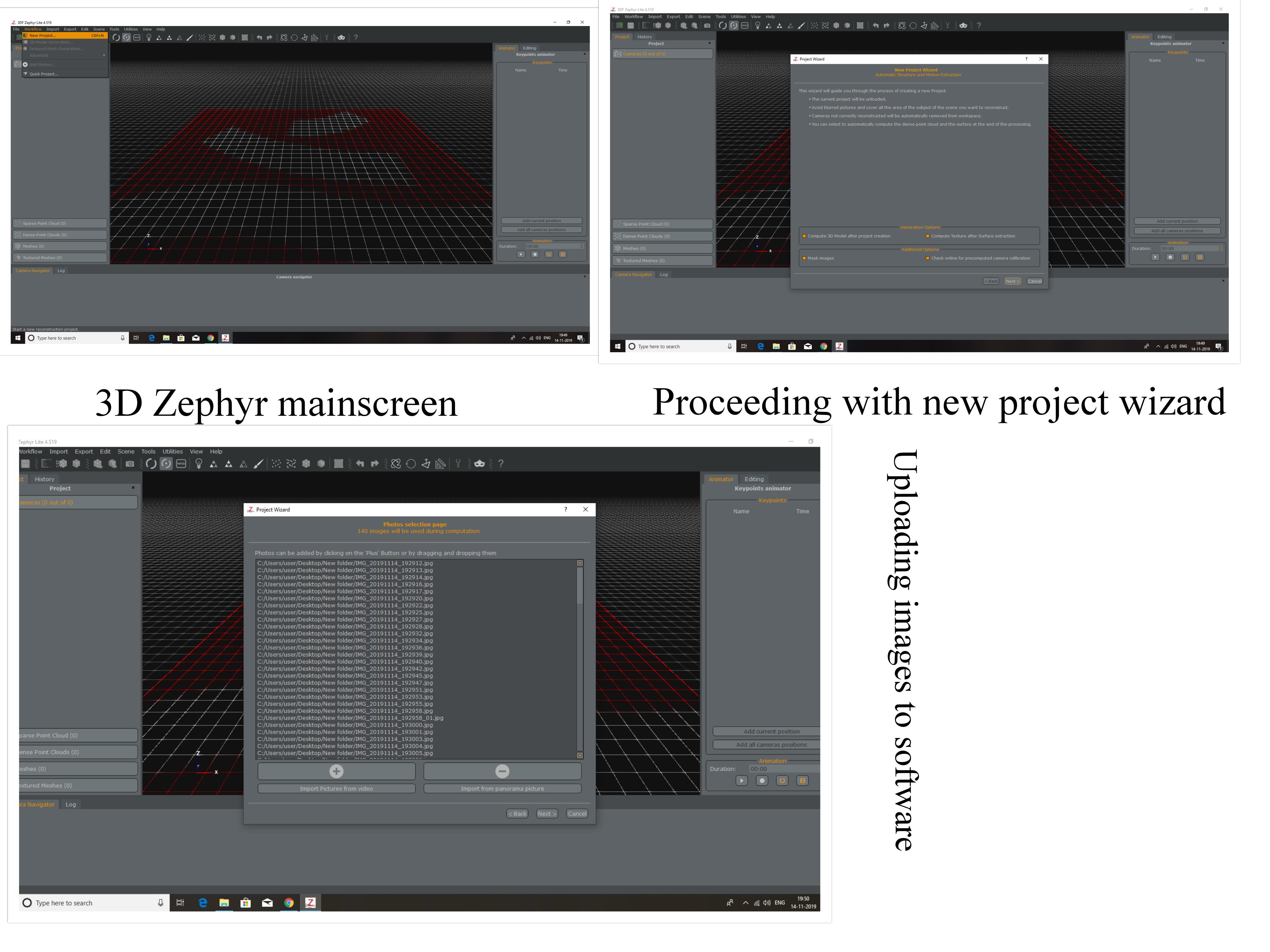Click the minus button to remove photos
This screenshot has height=952, width=1270.
coord(502,771)
